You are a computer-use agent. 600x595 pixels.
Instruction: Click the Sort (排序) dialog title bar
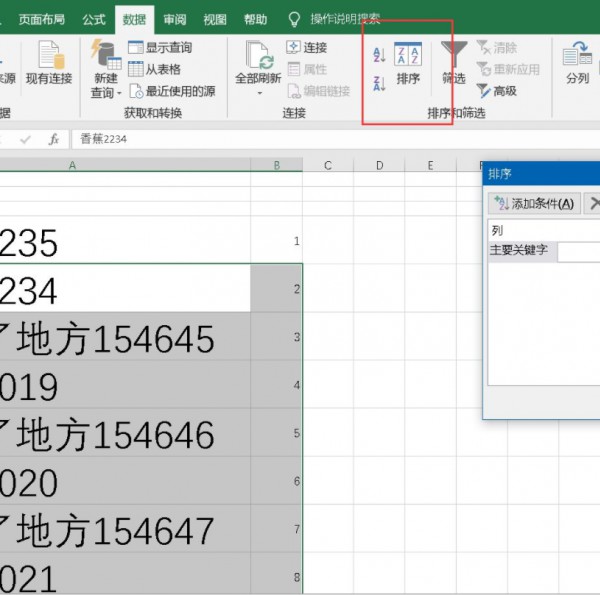(541, 174)
